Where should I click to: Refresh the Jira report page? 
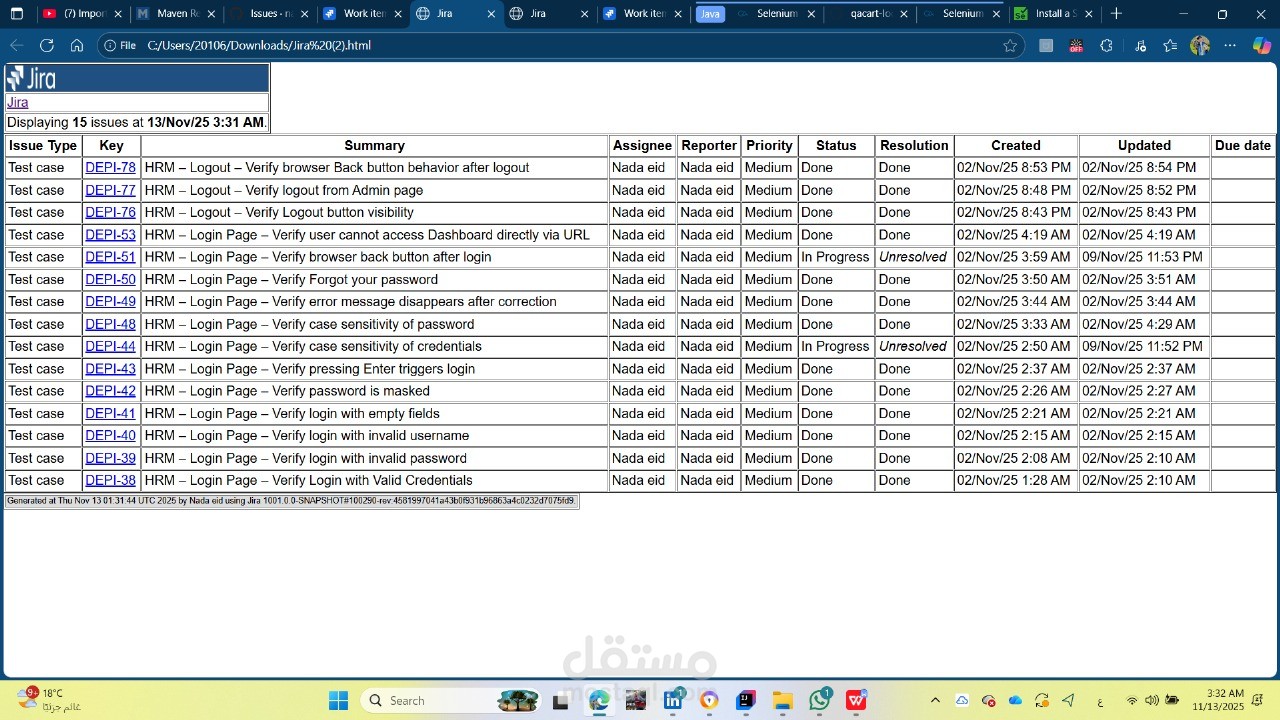click(46, 45)
